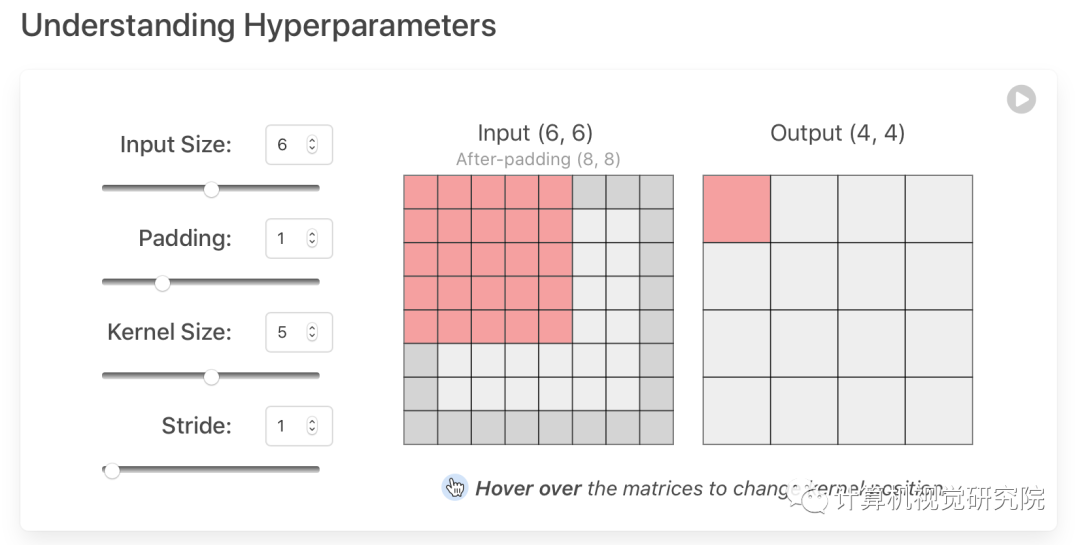
Task: Click the Kernel Size slider handle
Action: click(211, 377)
